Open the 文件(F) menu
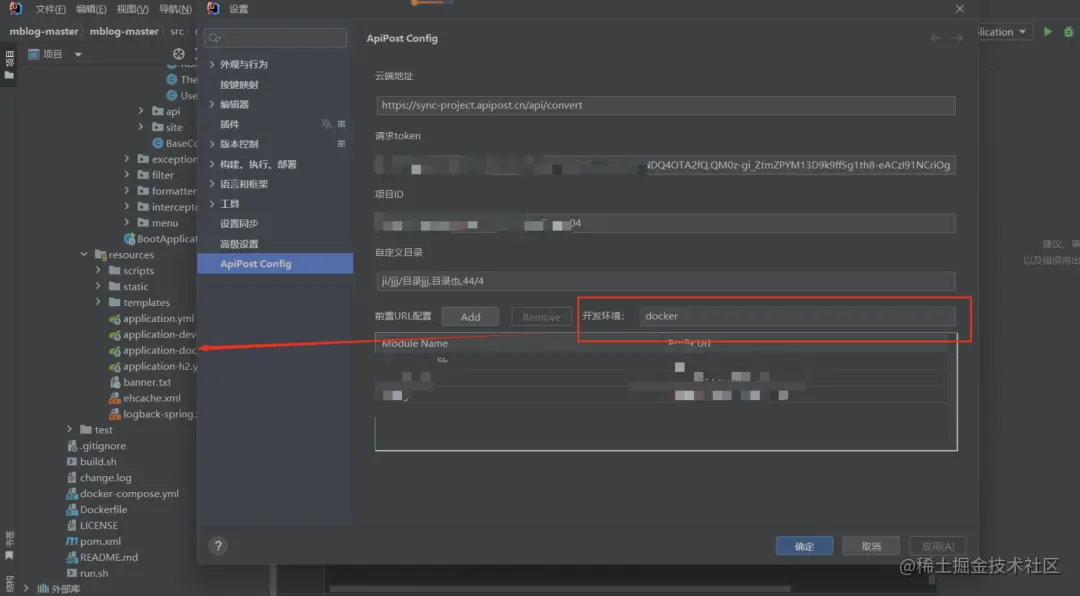This screenshot has height=596, width=1080. pos(50,9)
